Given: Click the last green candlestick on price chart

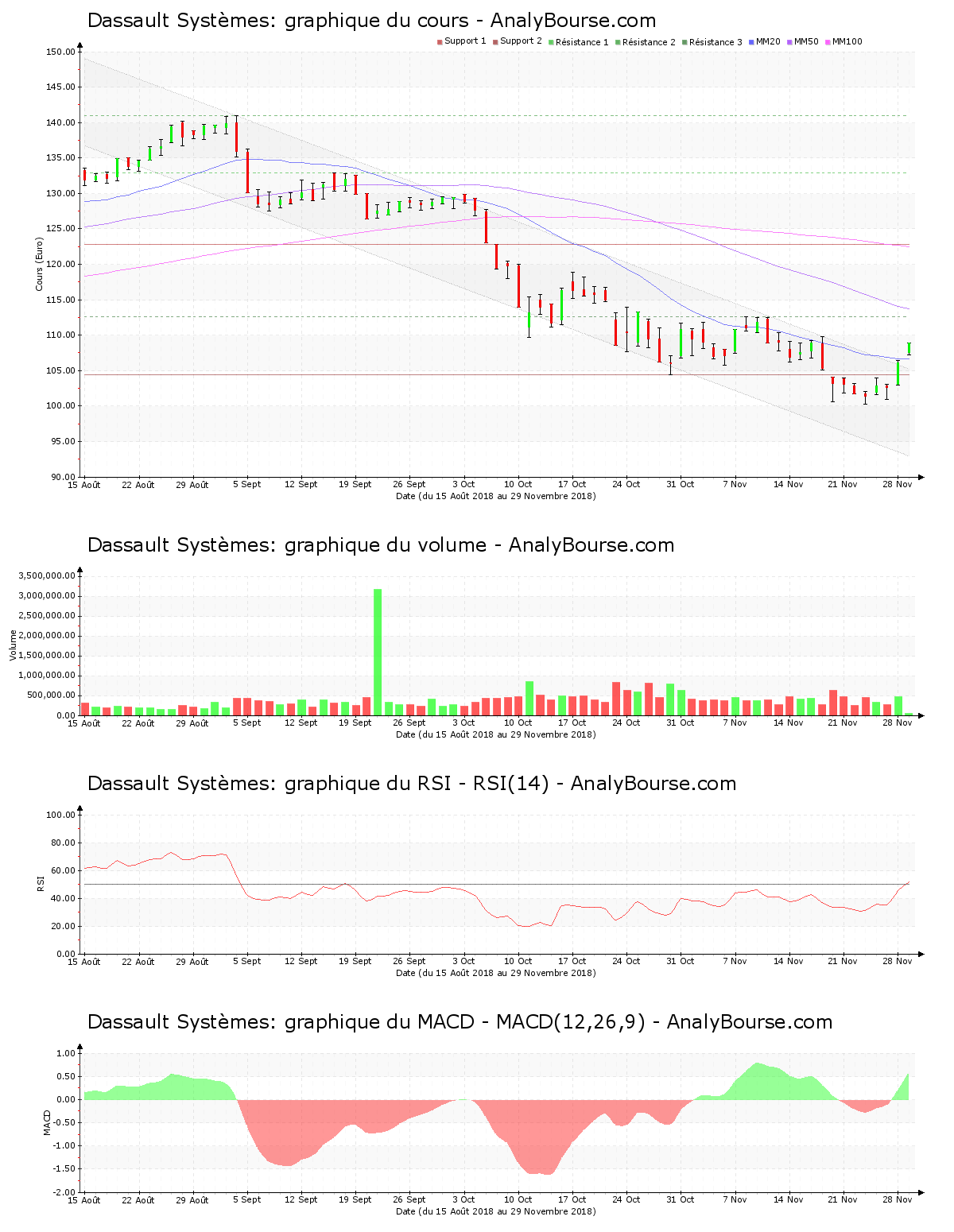Looking at the screenshot, I should click(909, 349).
